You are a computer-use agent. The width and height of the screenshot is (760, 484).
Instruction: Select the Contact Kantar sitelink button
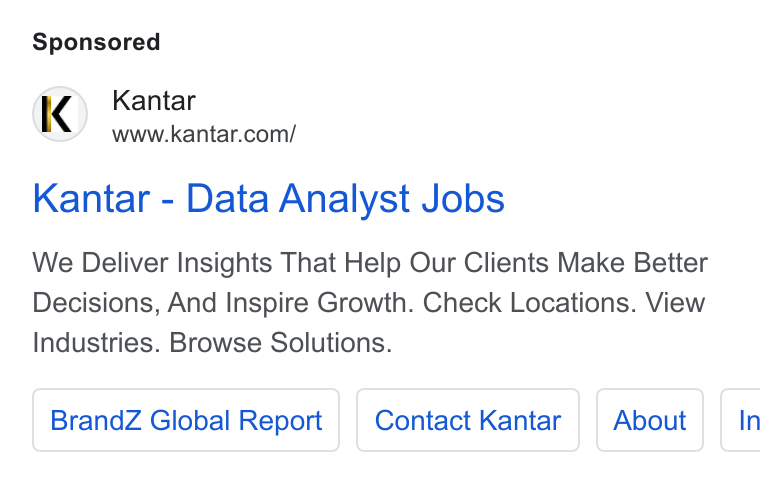click(x=468, y=420)
